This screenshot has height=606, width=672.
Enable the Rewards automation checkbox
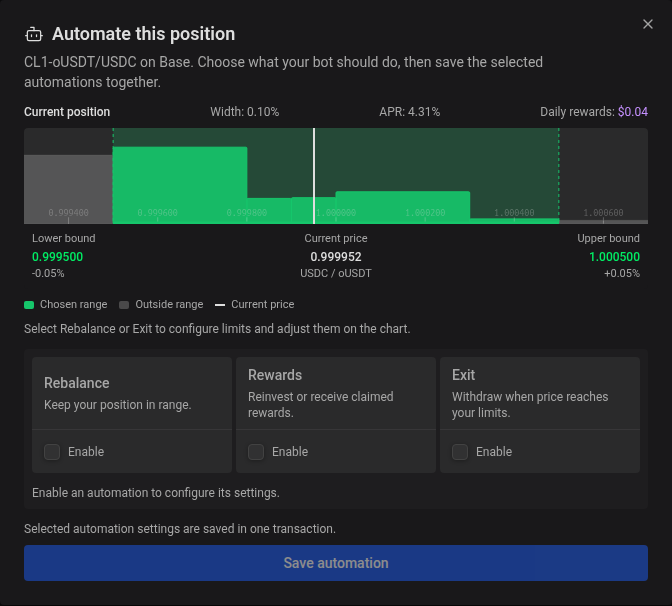coord(256,452)
